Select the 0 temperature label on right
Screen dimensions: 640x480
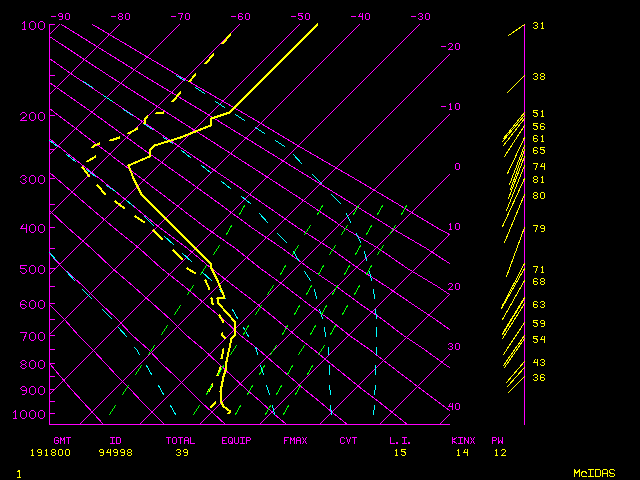coord(457,167)
